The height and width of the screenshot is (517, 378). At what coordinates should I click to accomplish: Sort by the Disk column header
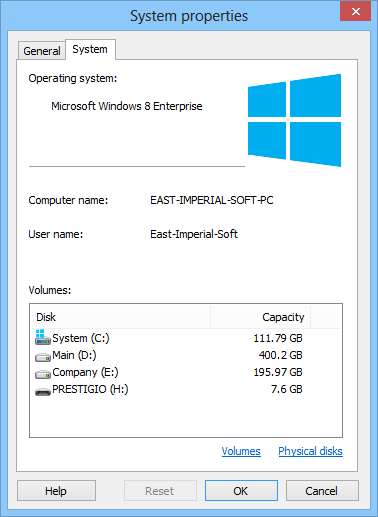point(120,317)
